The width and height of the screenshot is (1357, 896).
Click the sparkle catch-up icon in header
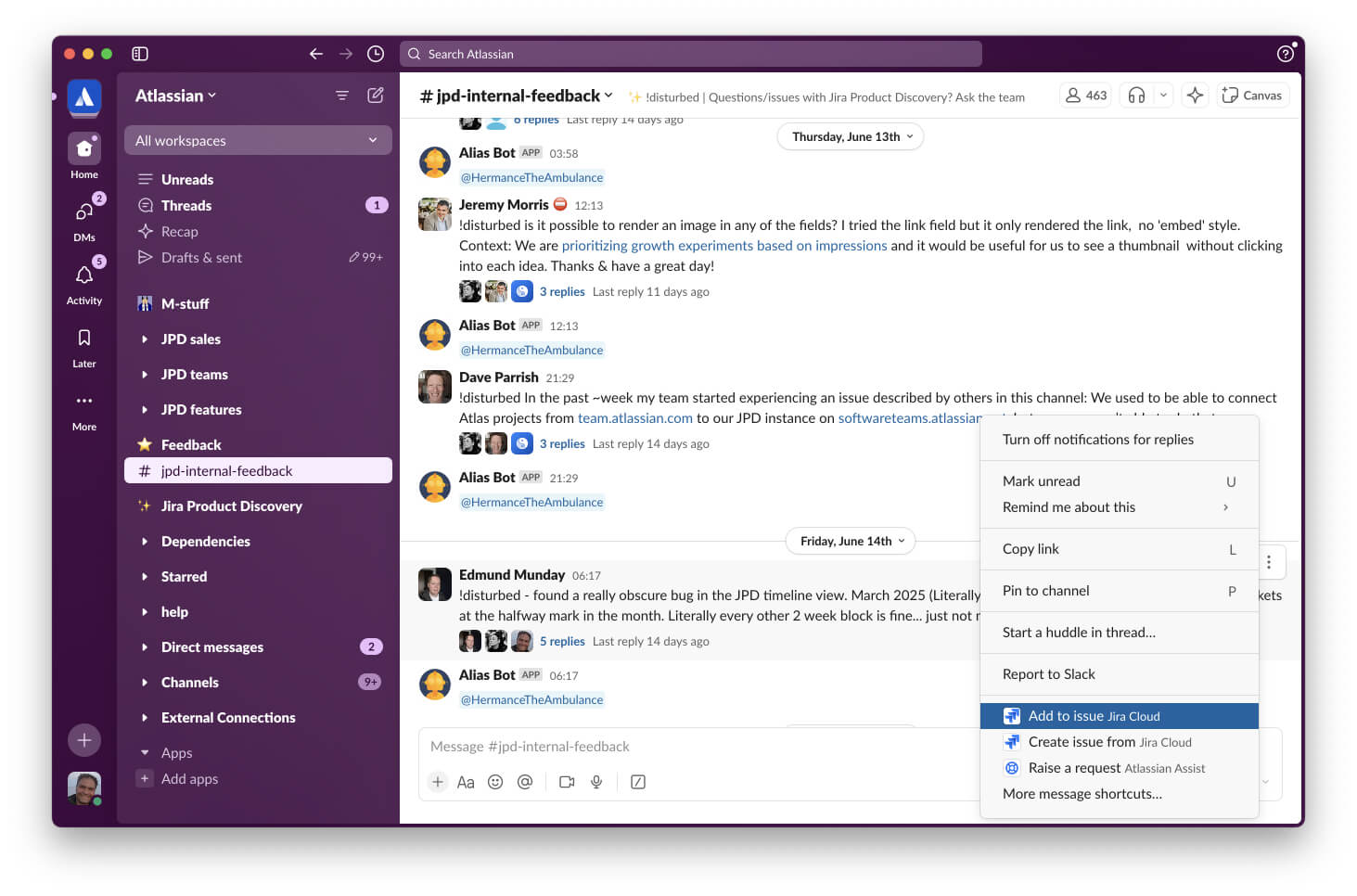[1195, 95]
